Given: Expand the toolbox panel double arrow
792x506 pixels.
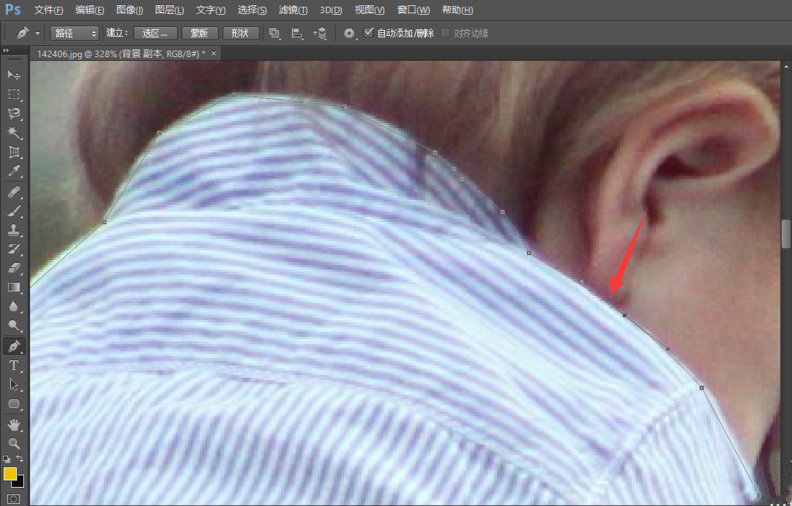Looking at the screenshot, I should 6,50.
